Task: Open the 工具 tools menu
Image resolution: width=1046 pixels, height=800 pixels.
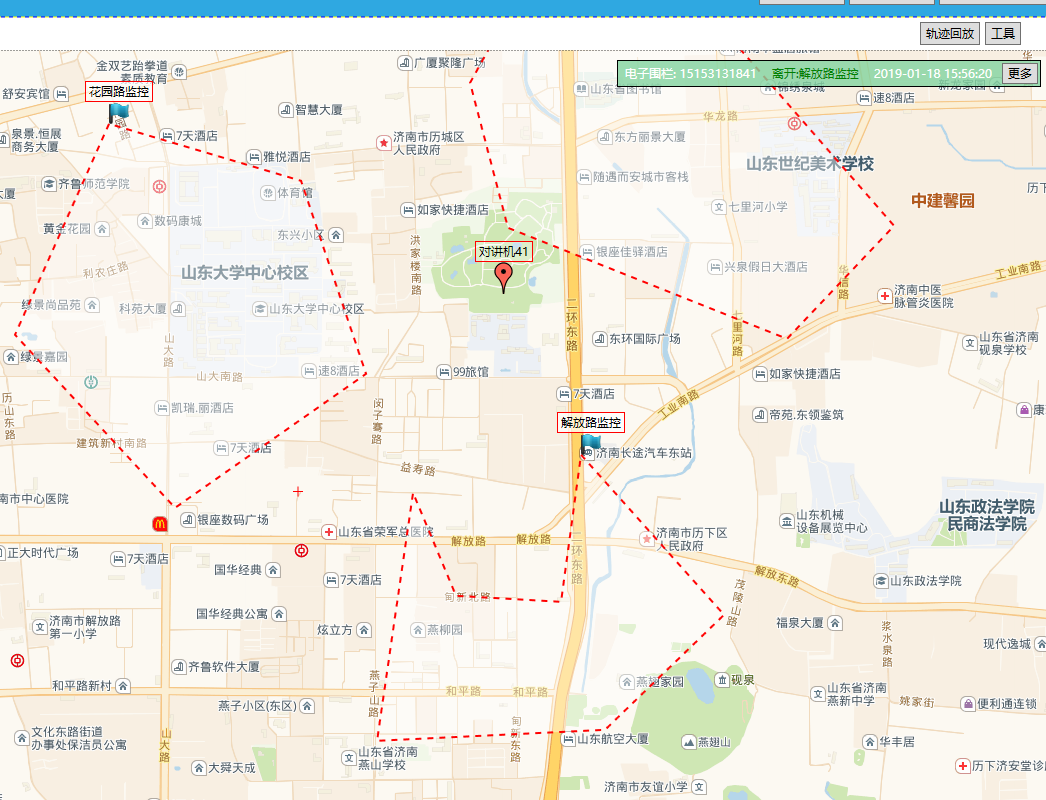Action: (x=1003, y=34)
